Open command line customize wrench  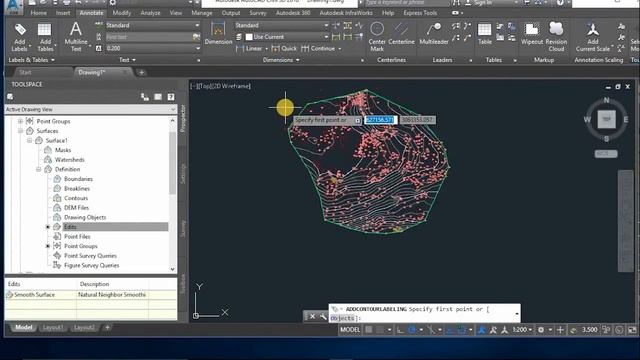323,316
